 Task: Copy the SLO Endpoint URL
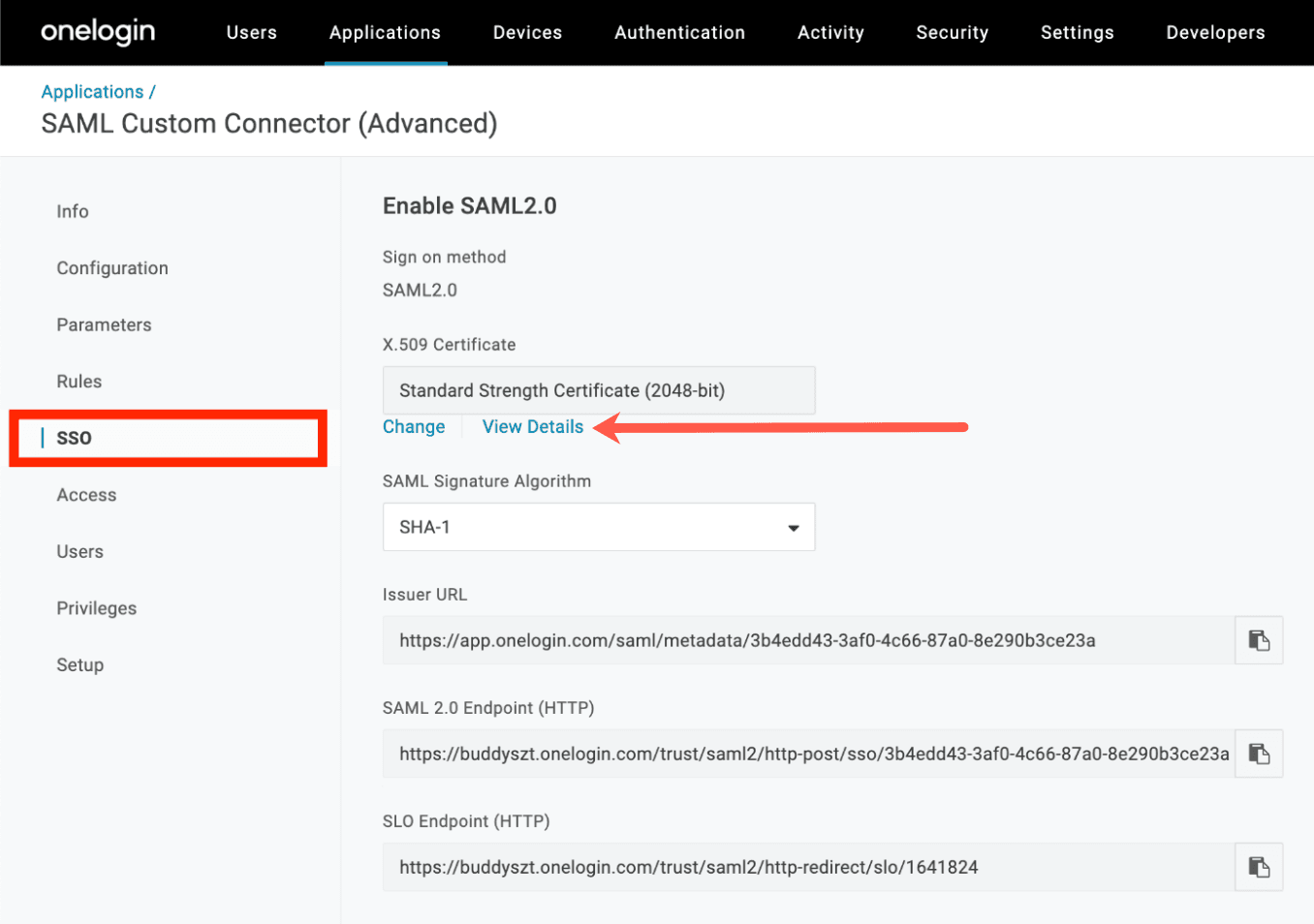[1259, 867]
